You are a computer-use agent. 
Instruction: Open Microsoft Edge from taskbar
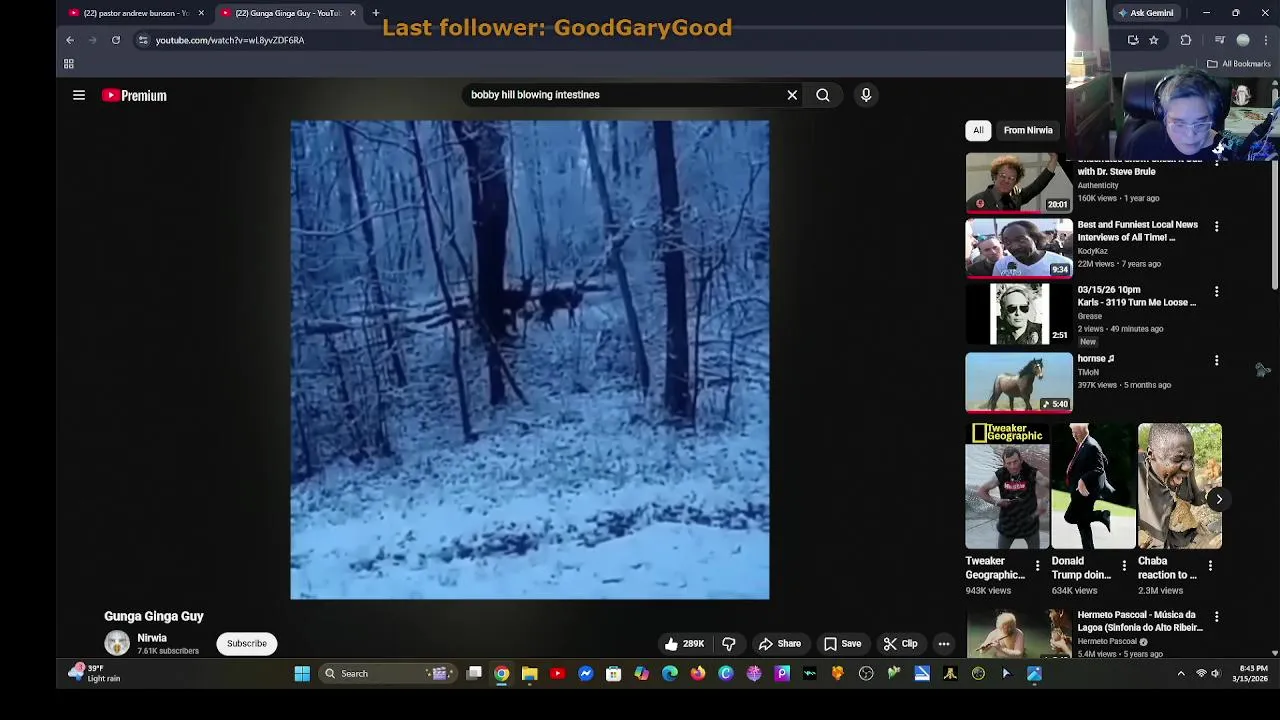[x=670, y=674]
